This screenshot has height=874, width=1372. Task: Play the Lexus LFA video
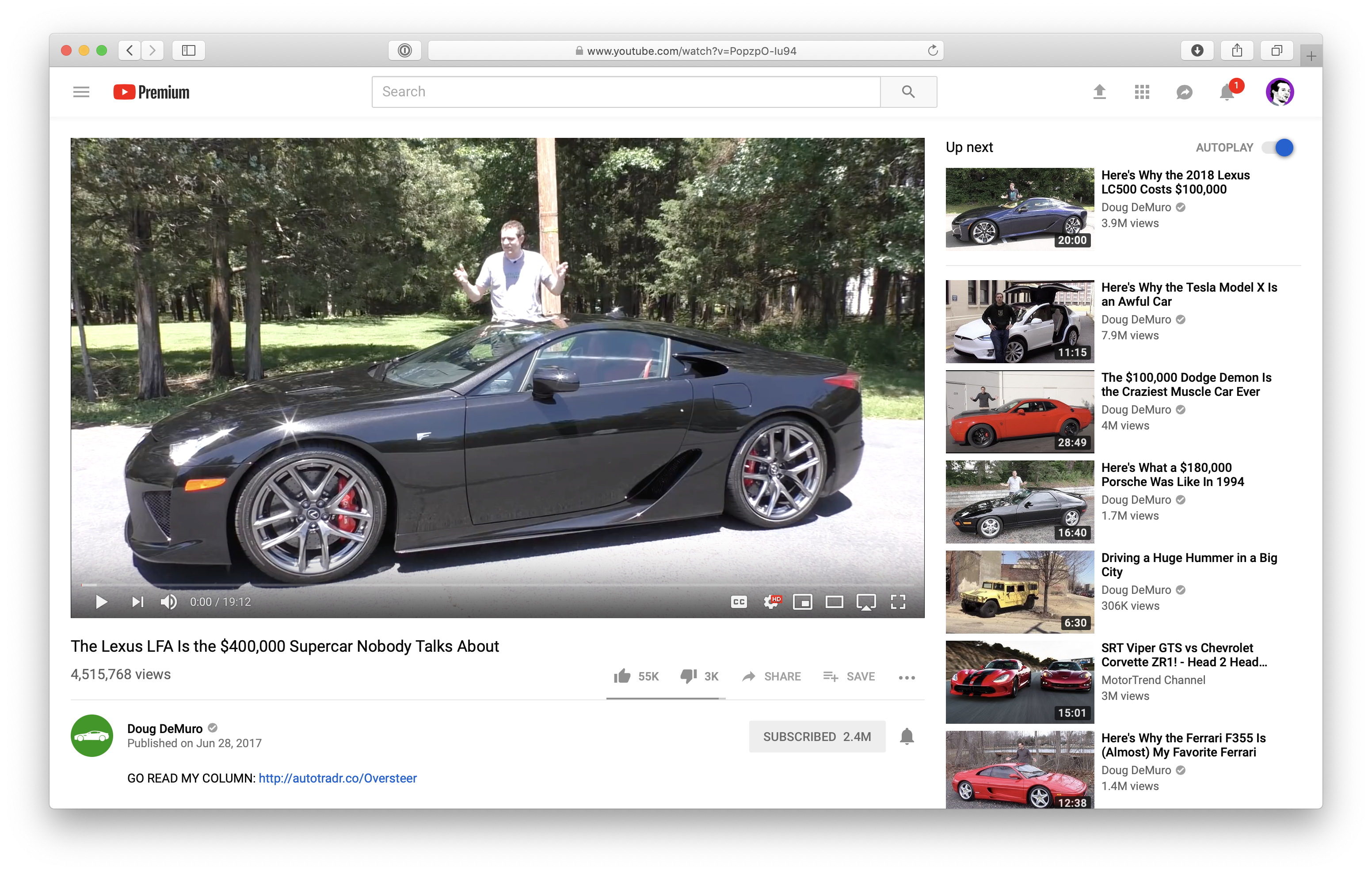click(x=101, y=602)
